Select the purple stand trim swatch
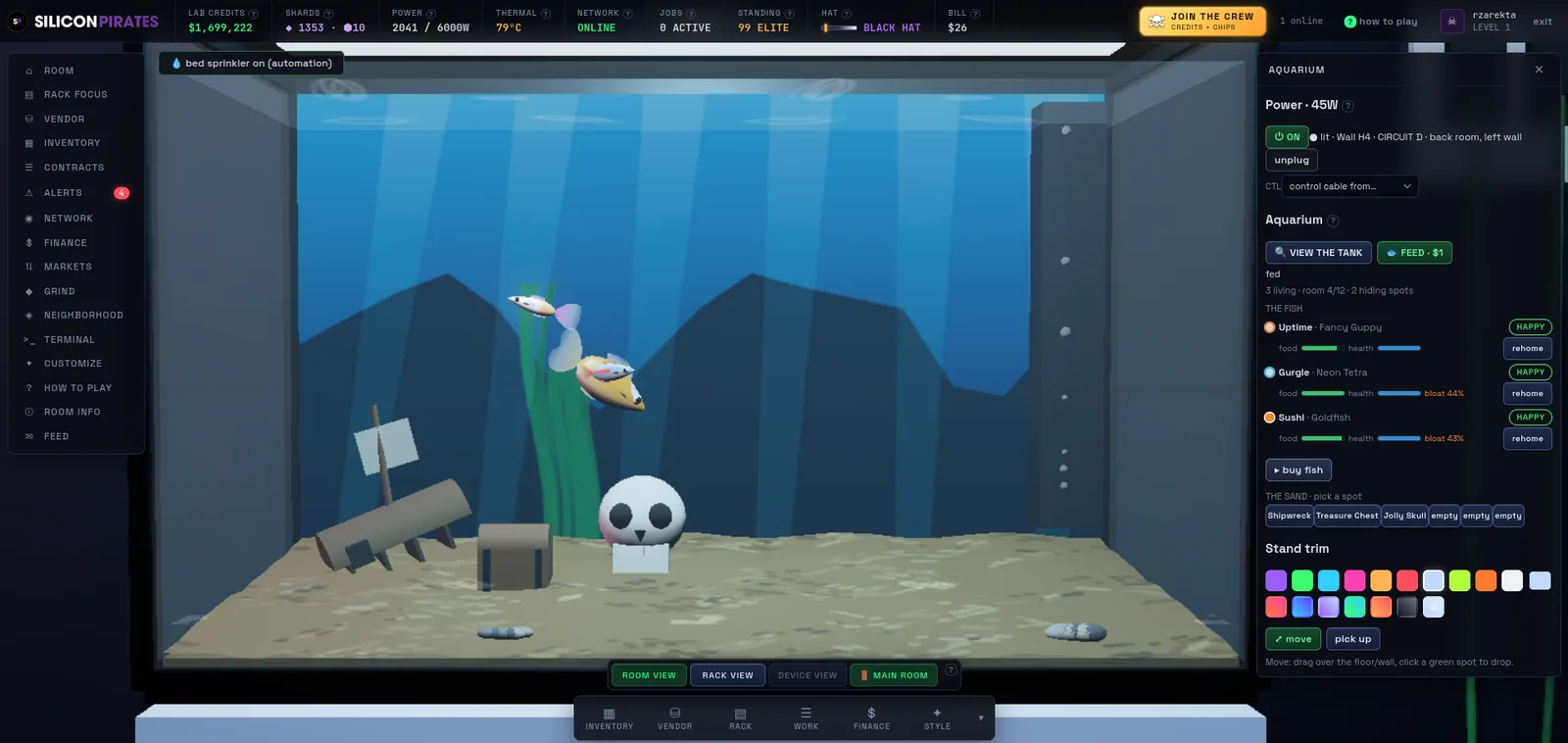Image resolution: width=1568 pixels, height=743 pixels. coord(1276,580)
